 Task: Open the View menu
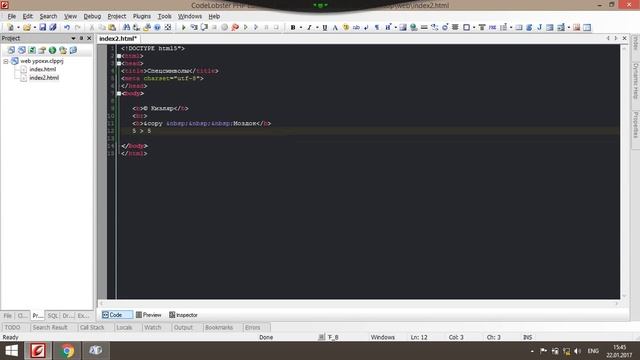click(x=70, y=16)
